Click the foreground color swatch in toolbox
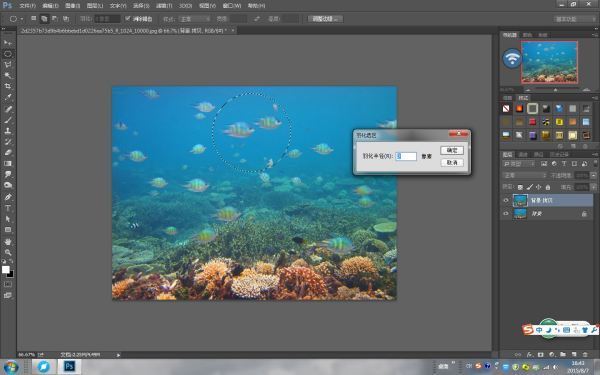The width and height of the screenshot is (600, 375). tap(5, 269)
